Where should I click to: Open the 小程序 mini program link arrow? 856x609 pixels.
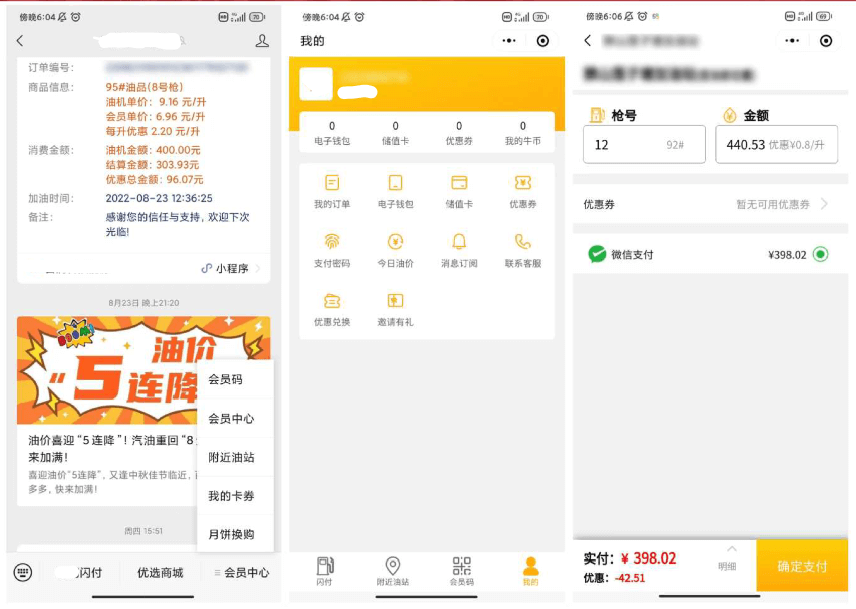coord(258,268)
